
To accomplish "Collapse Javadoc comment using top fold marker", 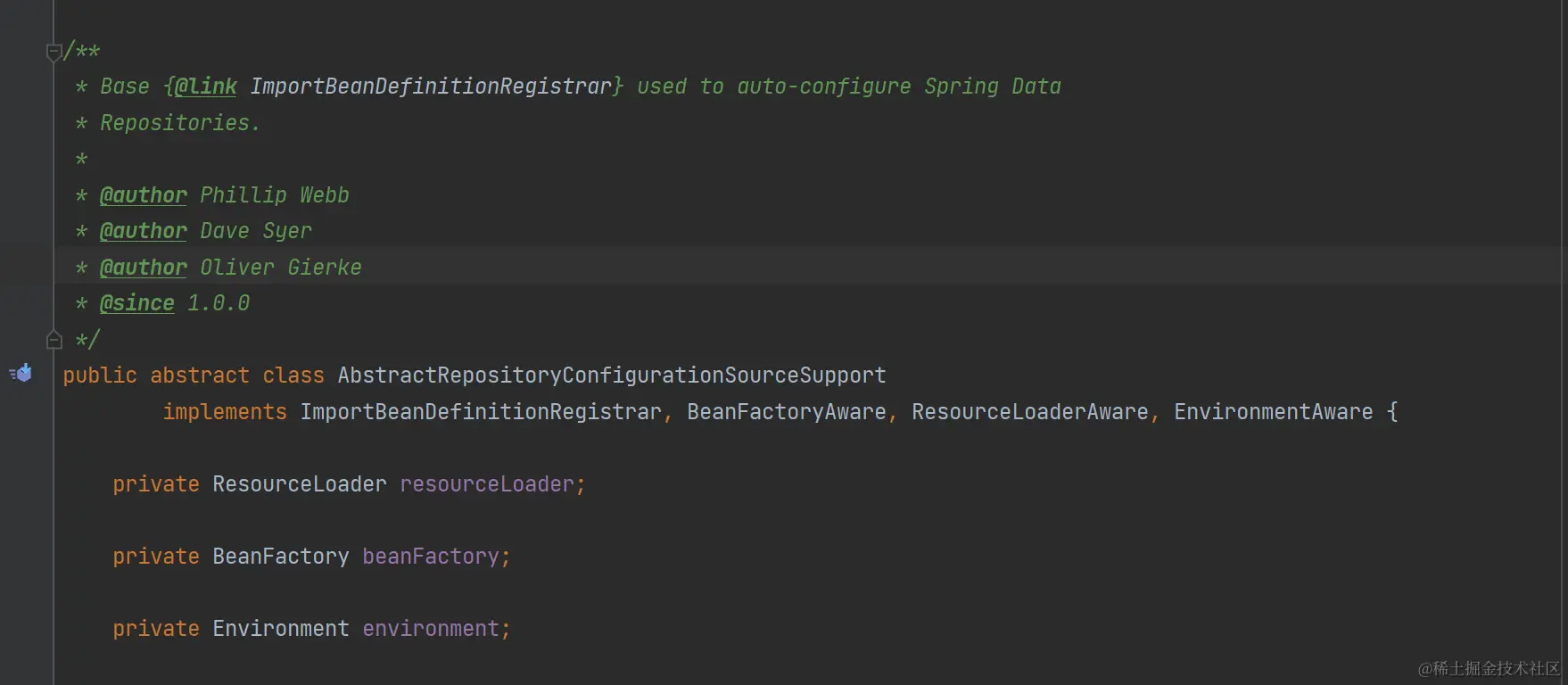I will pyautogui.click(x=54, y=52).
